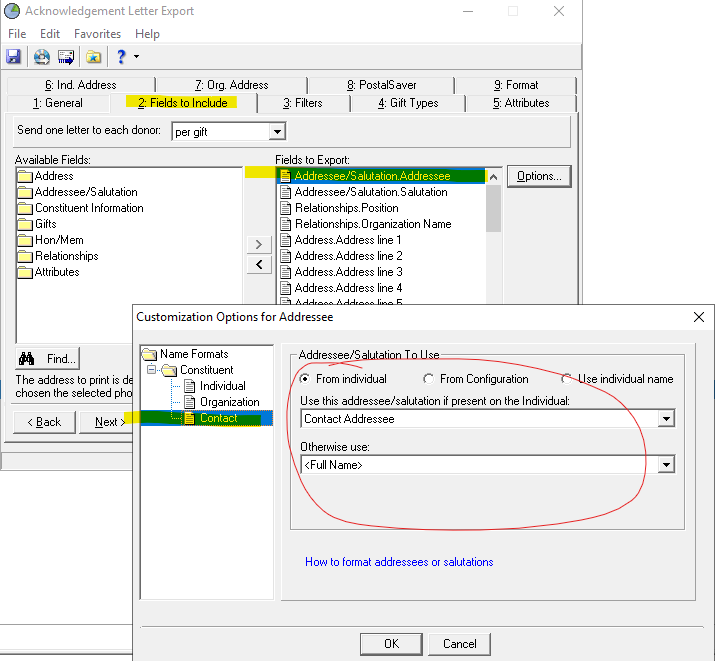Click the Options... button
This screenshot has height=661, width=715.
539,176
